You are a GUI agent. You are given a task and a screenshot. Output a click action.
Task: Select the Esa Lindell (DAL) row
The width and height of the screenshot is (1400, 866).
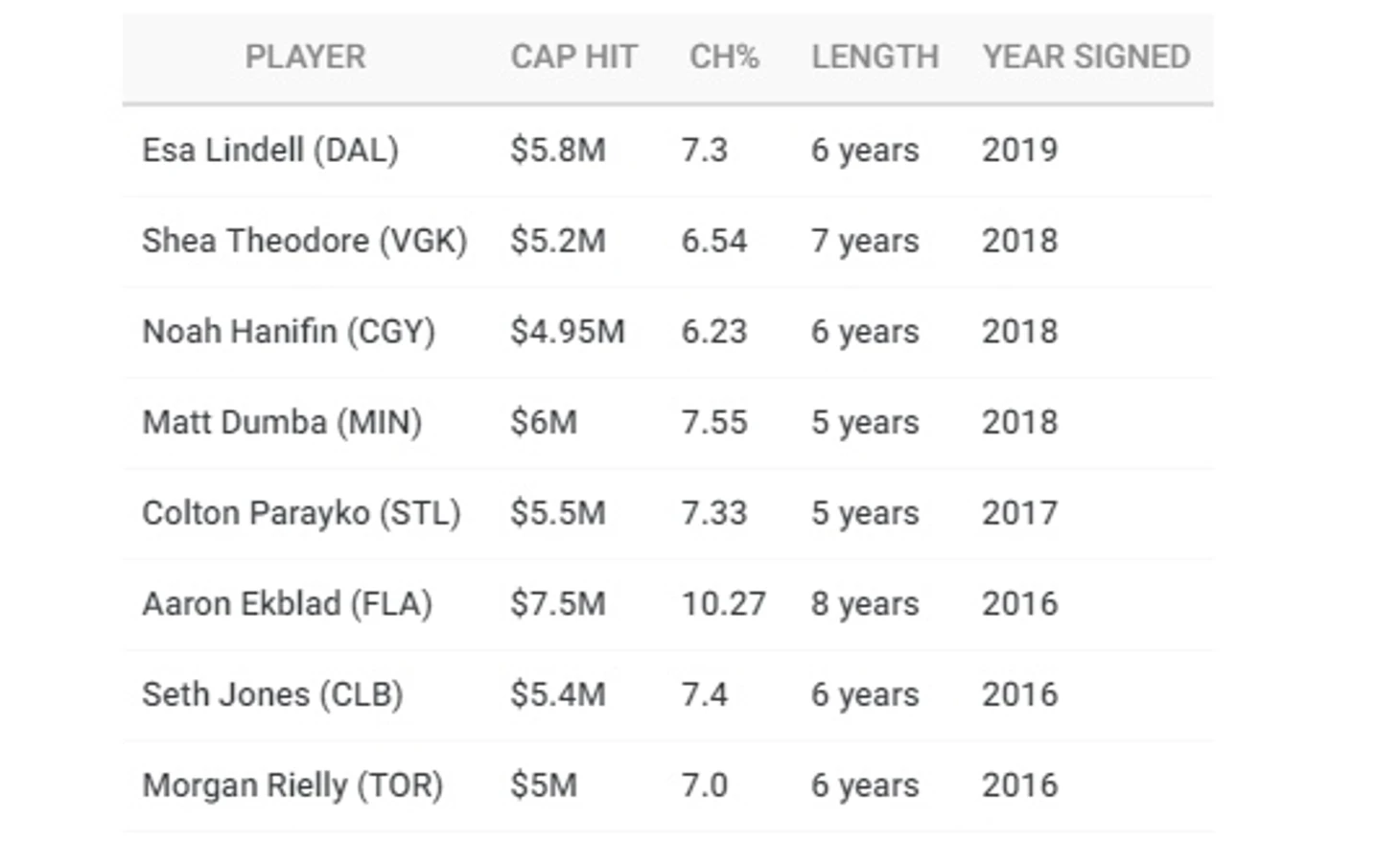coord(667,151)
